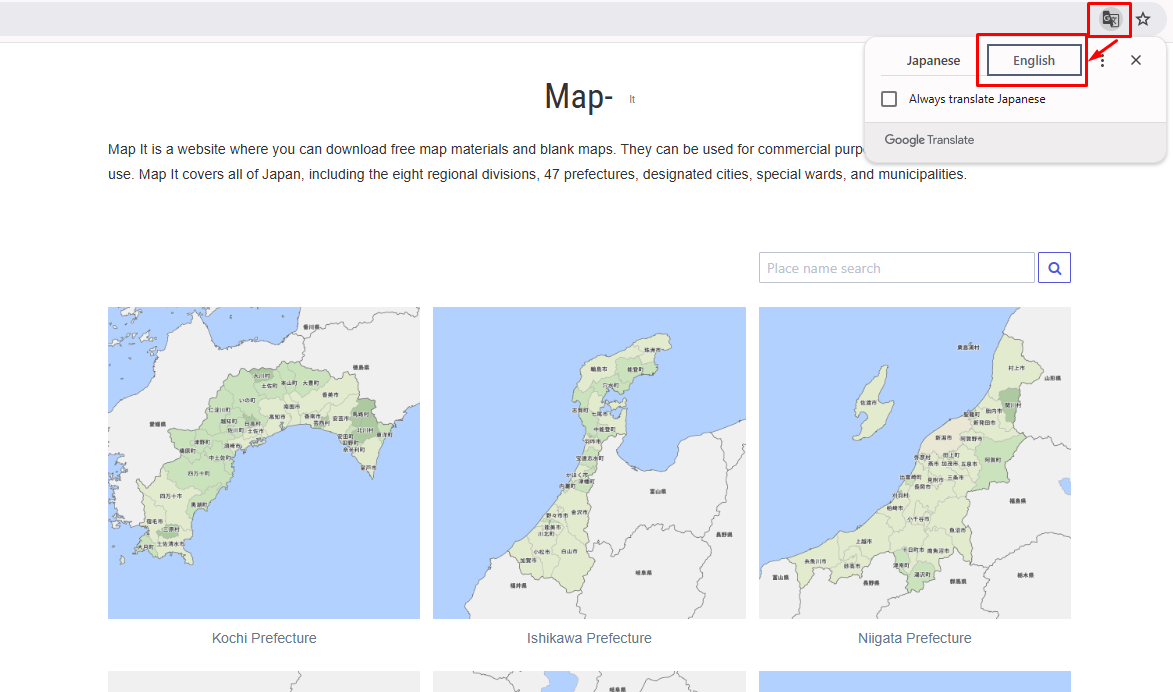The height and width of the screenshot is (692, 1173).
Task: Open the partially visible bottom-right map thumbnail
Action: click(x=914, y=682)
